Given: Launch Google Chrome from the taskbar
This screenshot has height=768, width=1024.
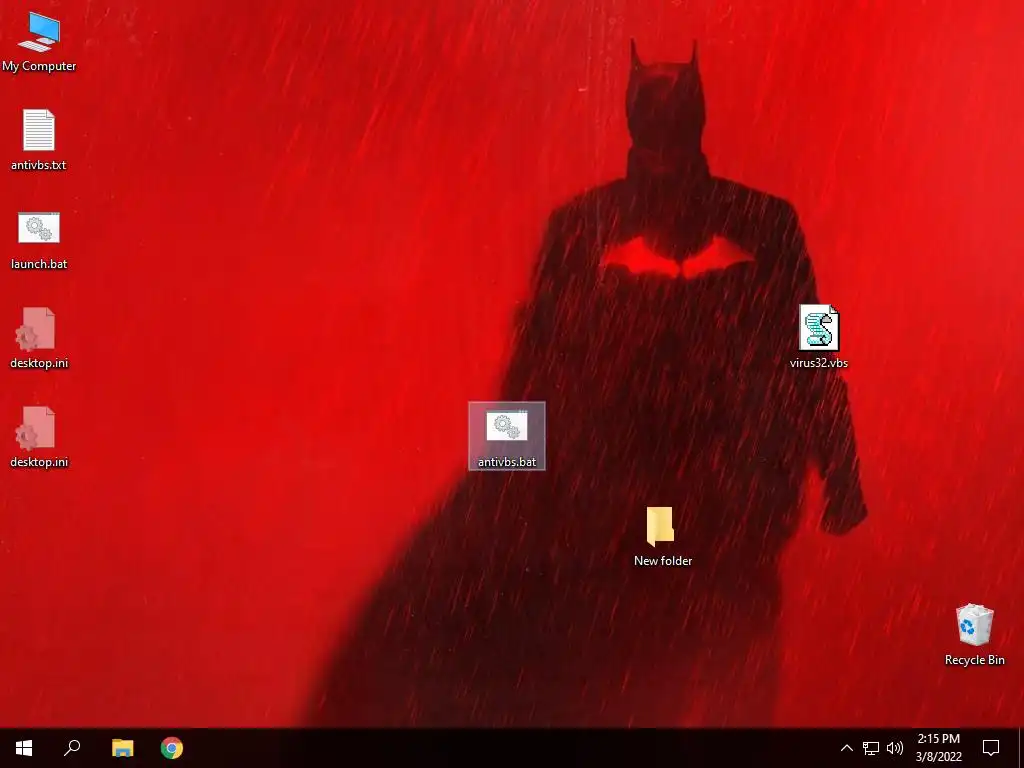Looking at the screenshot, I should (x=172, y=748).
